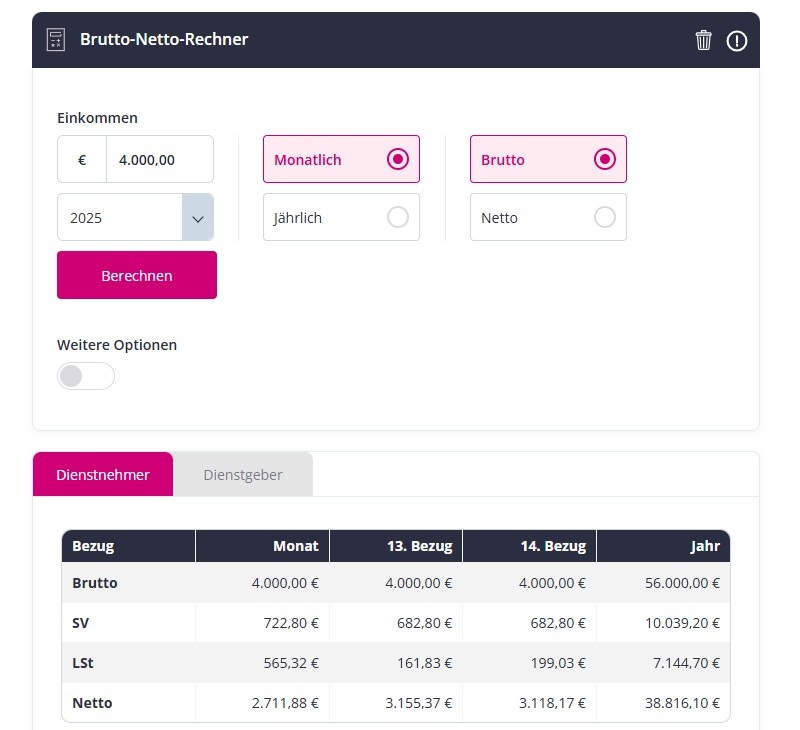Select the Brutto income type radio button
The width and height of the screenshot is (800, 730).
(x=548, y=160)
